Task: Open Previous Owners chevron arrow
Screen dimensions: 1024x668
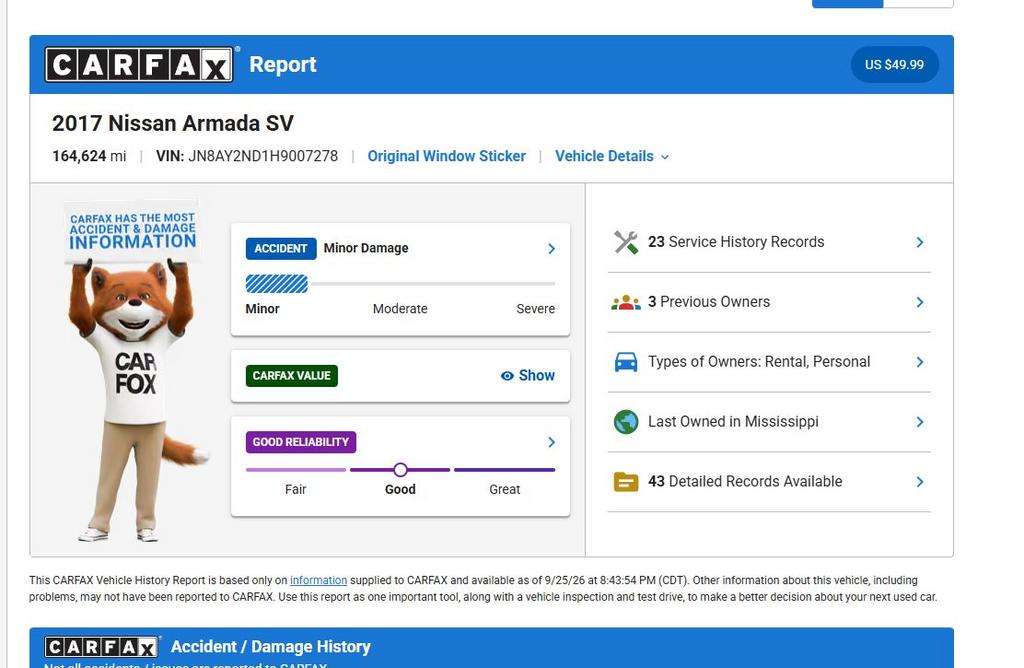Action: pos(920,302)
